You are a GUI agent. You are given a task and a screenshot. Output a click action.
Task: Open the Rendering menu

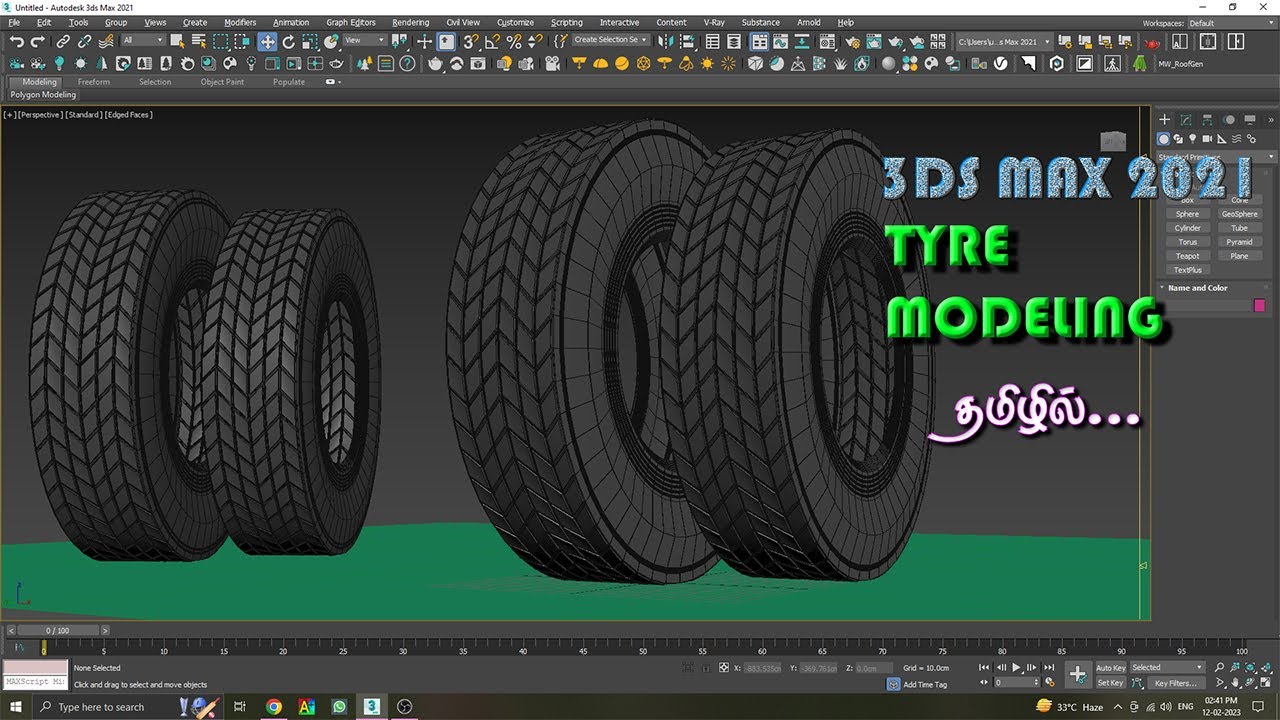(x=410, y=22)
